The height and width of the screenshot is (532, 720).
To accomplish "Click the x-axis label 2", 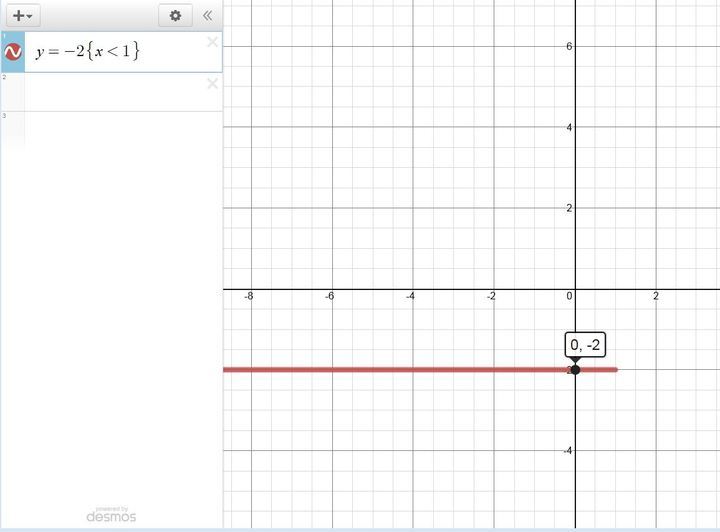I will pyautogui.click(x=656, y=297).
